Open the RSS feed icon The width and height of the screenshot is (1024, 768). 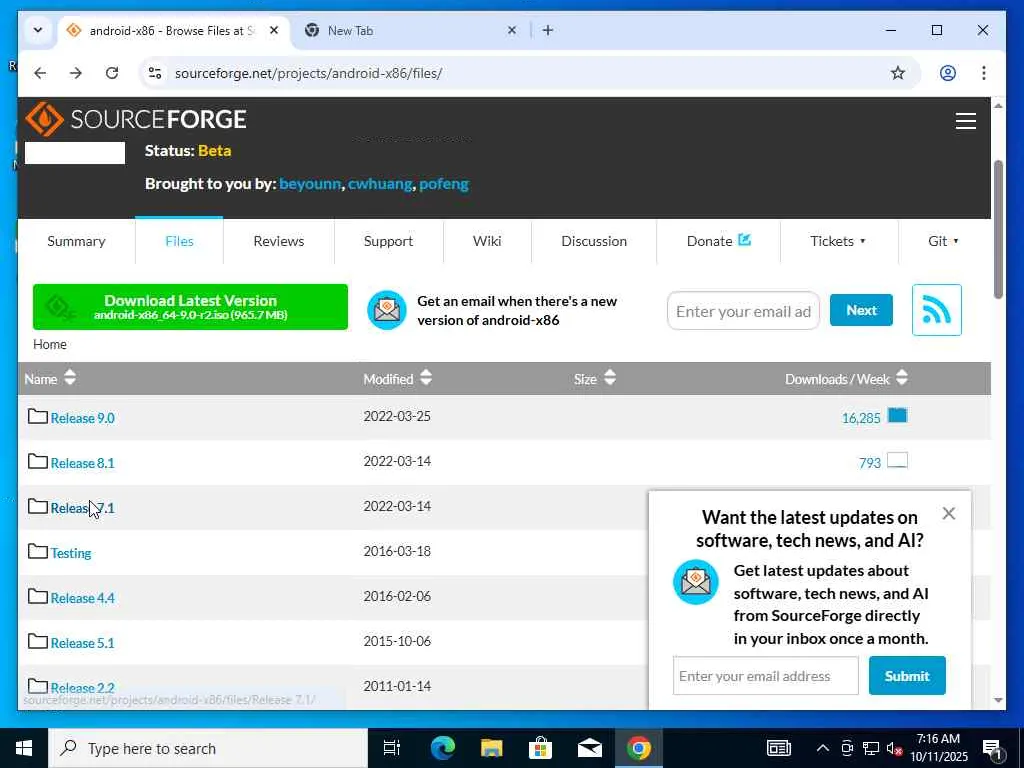point(936,310)
